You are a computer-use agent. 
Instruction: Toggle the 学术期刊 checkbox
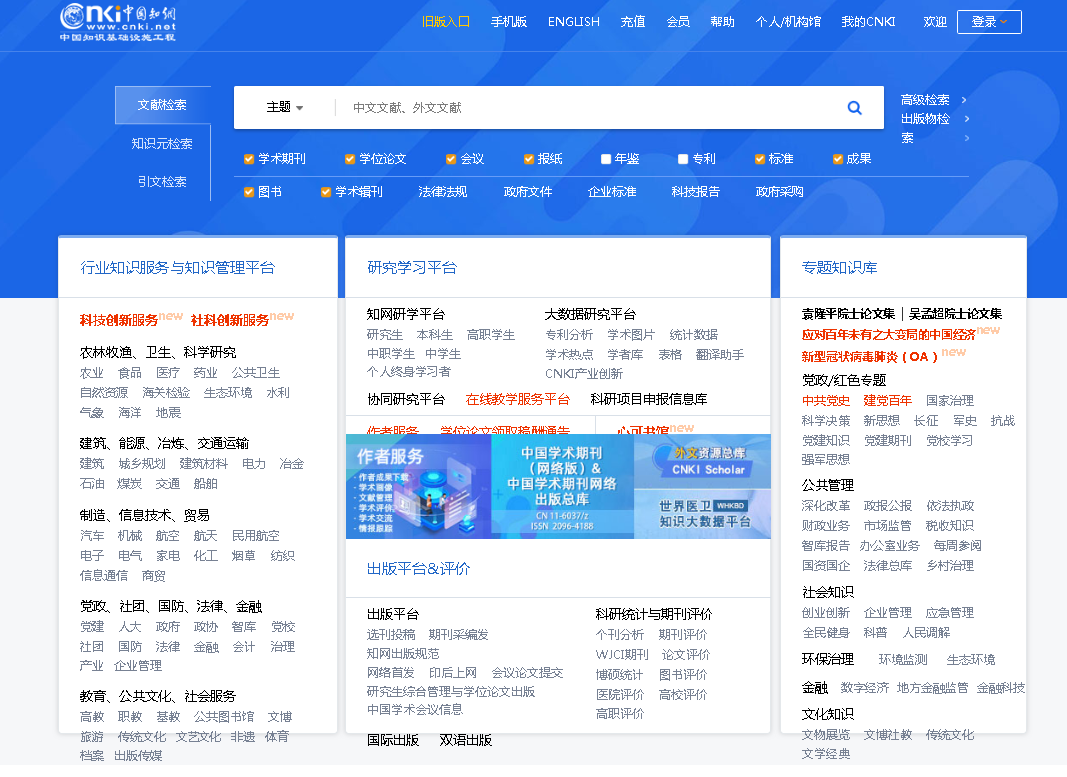point(249,159)
